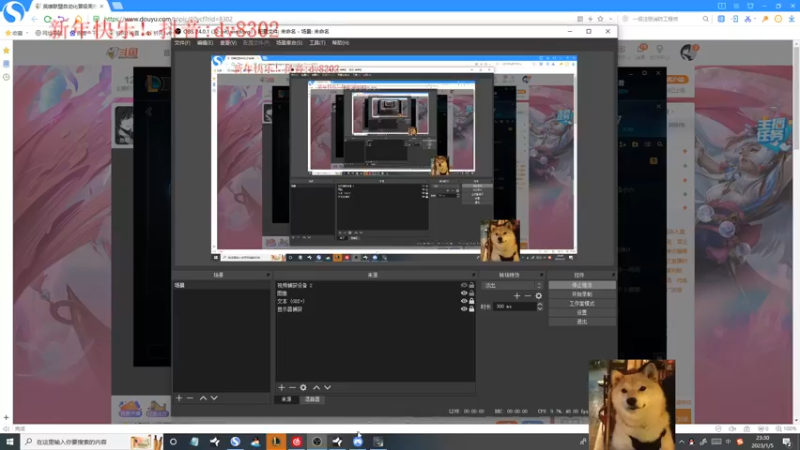Open Windows Start menu

coord(10,441)
